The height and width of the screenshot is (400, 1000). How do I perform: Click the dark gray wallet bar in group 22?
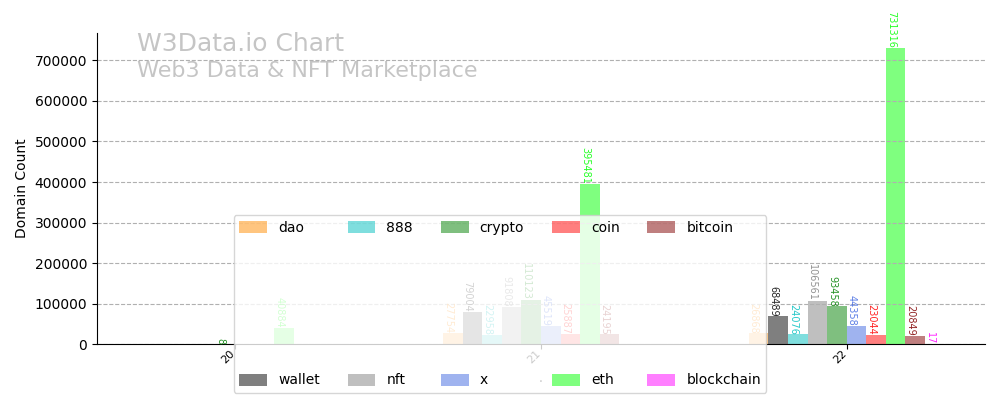coord(778,330)
